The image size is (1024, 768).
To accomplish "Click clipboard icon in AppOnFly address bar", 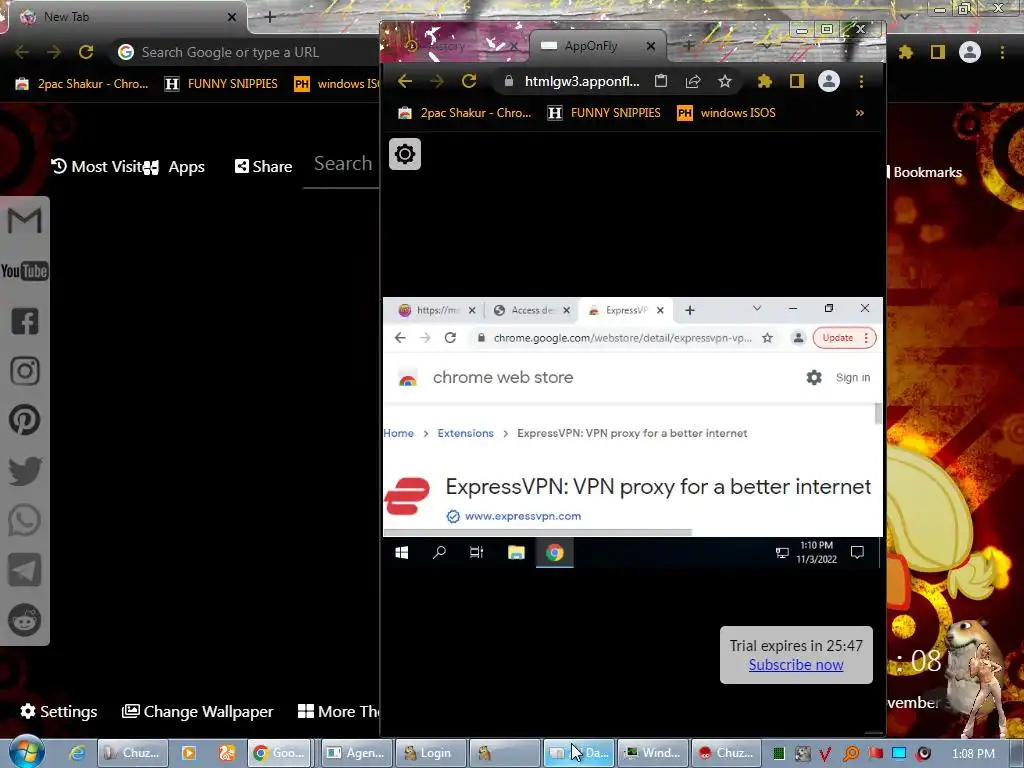I will (661, 81).
